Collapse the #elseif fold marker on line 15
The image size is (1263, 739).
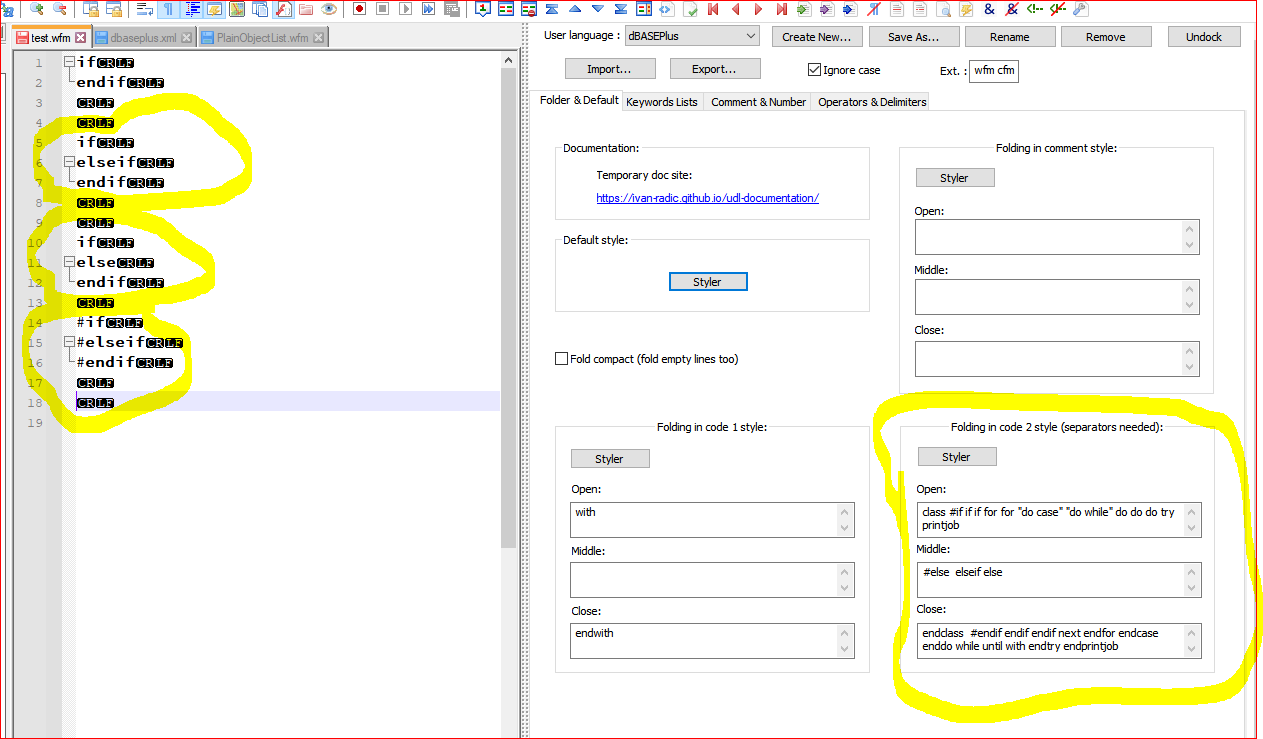68,342
